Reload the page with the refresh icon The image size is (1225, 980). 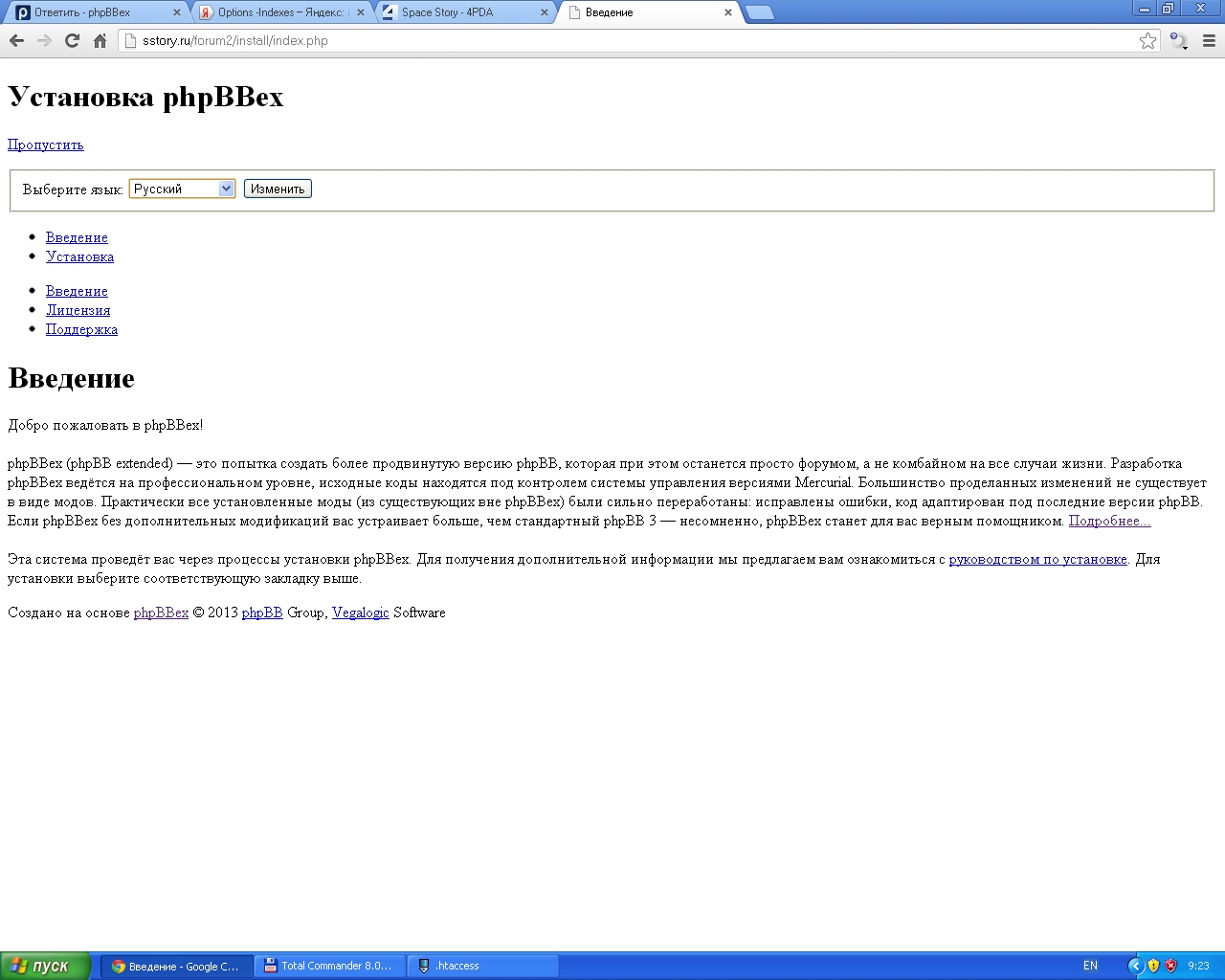[x=72, y=40]
